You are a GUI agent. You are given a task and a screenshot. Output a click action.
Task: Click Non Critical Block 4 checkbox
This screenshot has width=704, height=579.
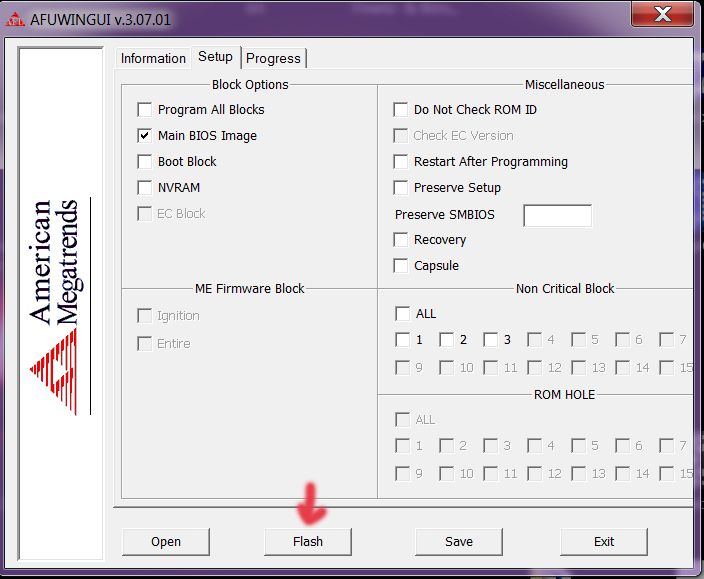pos(534,340)
